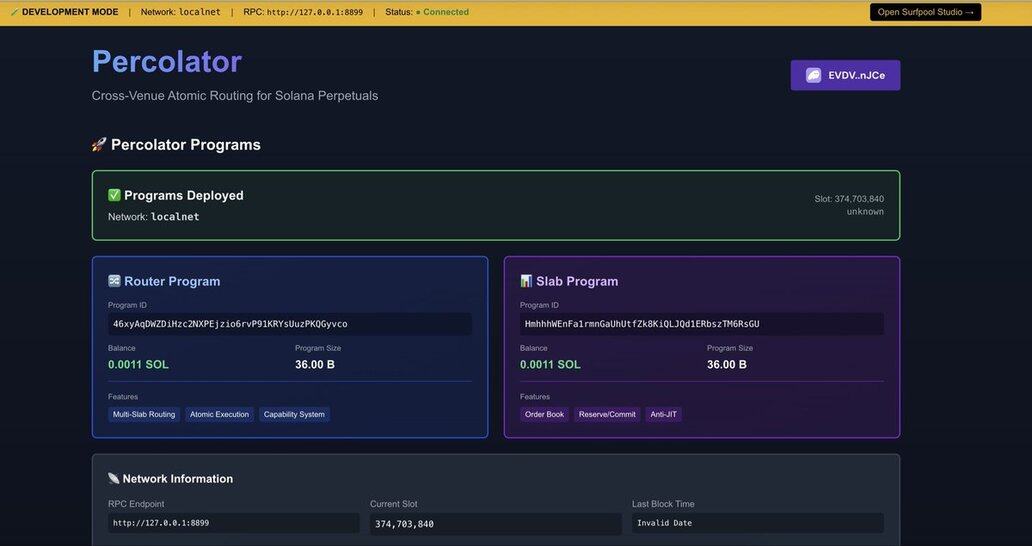This screenshot has width=1032, height=546.
Task: Click the satellite icon beside Network Information
Action: [113, 479]
